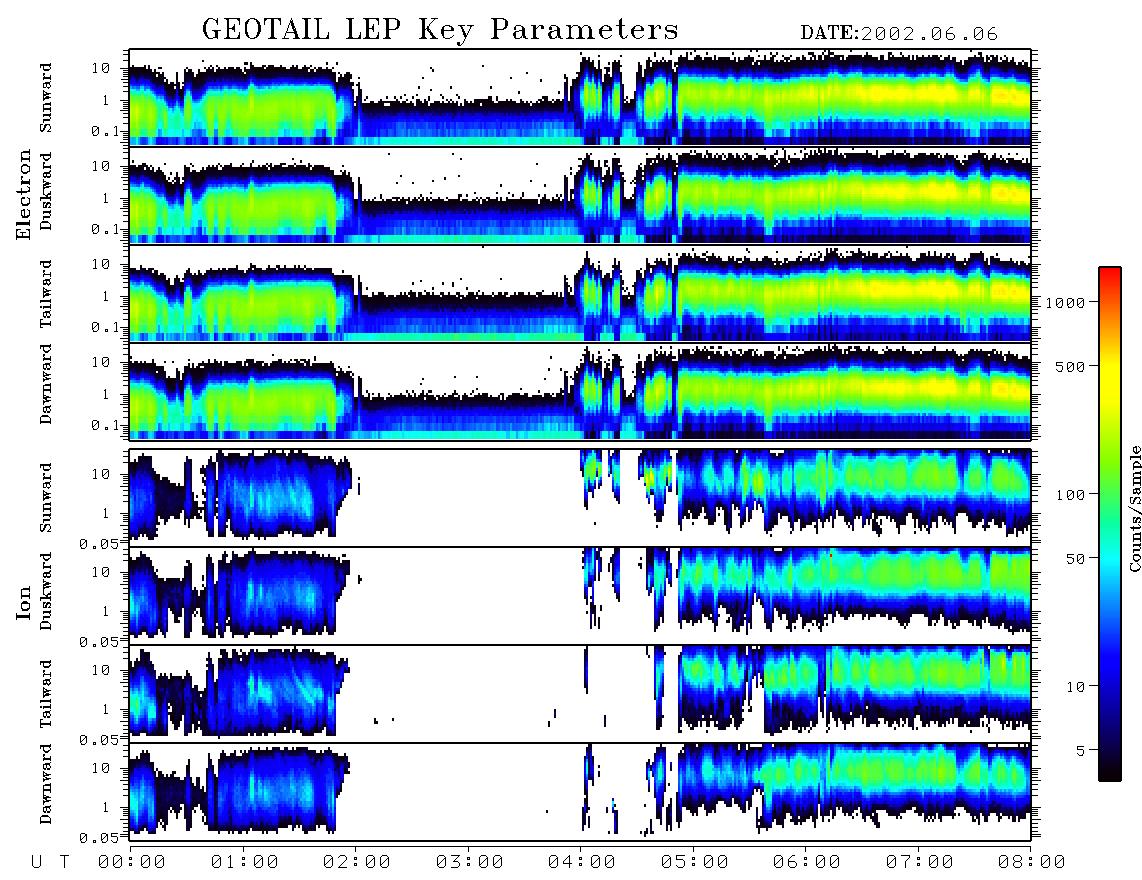The width and height of the screenshot is (1142, 880).
Task: Click the "GEOTAIL LEP Key Parameters" title
Action: point(440,29)
